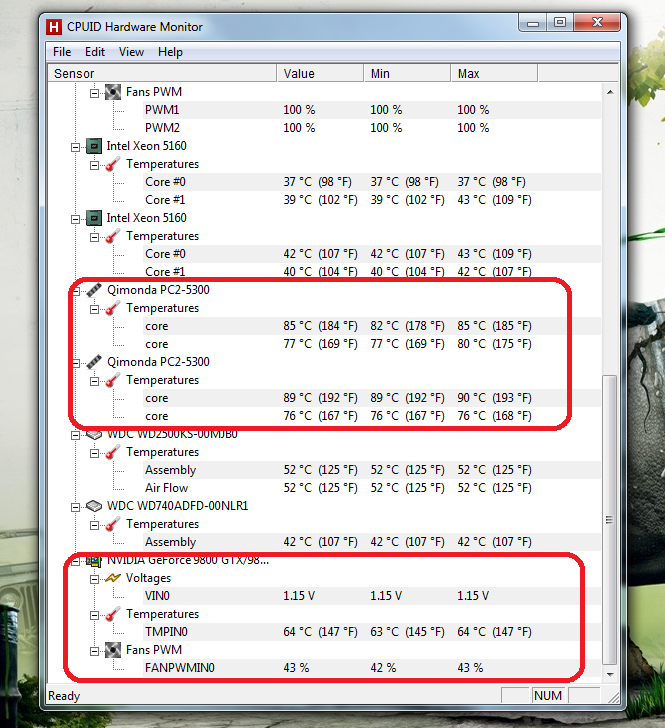
Task: Open the Edit menu
Action: [95, 52]
